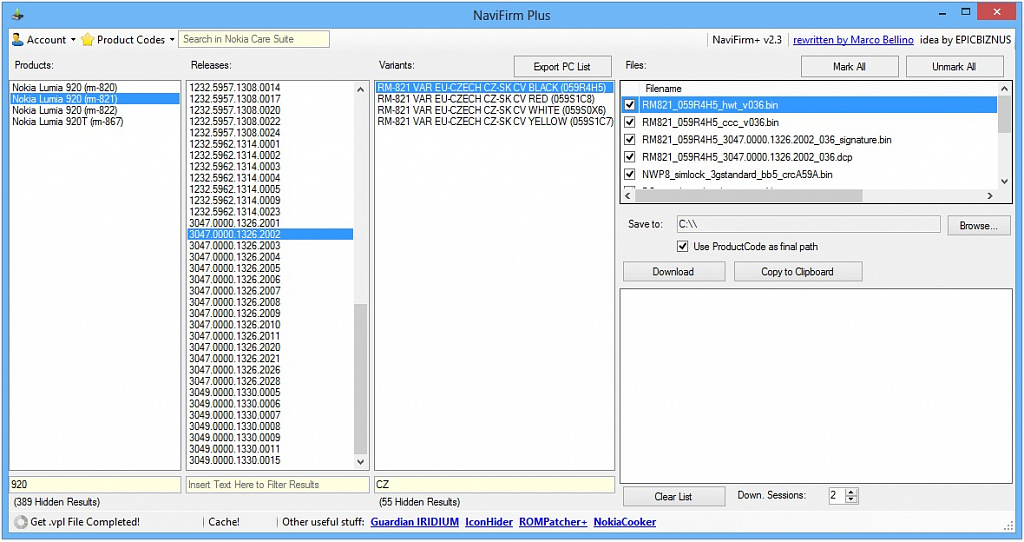Select the CZ-SK CV RED (059S1C8) variant
This screenshot has height=542, width=1024.
pos(494,99)
